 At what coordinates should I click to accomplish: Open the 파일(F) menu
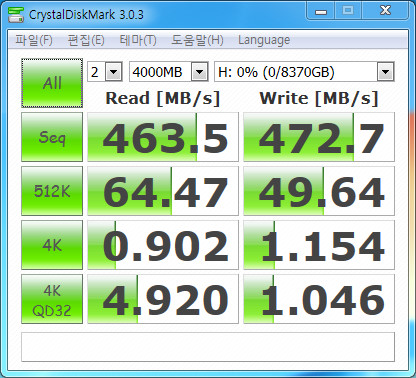pos(34,40)
